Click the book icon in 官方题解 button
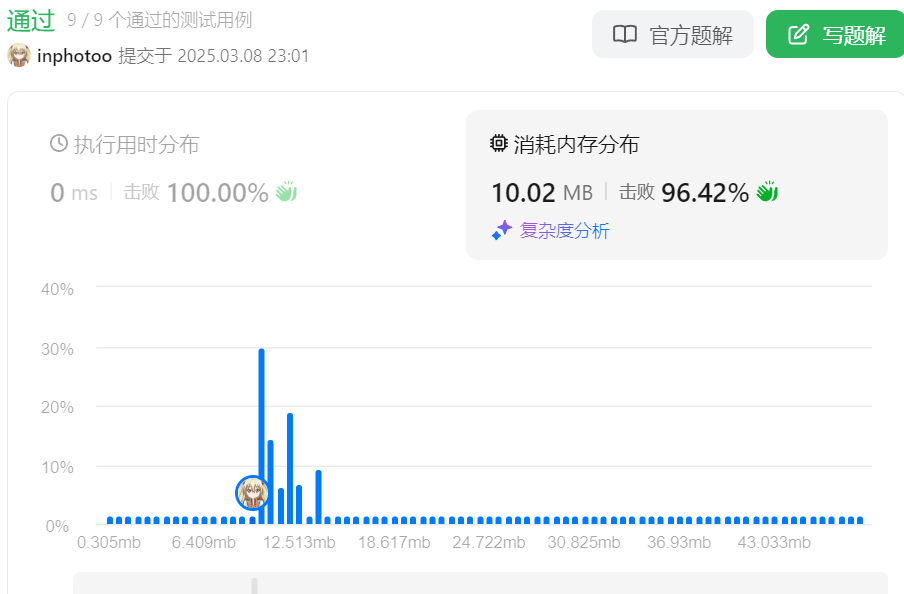Screen dimensions: 904x594 pyautogui.click(x=625, y=35)
